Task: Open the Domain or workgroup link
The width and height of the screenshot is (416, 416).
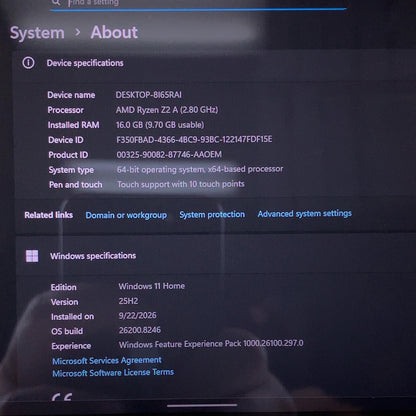Action: [x=126, y=215]
